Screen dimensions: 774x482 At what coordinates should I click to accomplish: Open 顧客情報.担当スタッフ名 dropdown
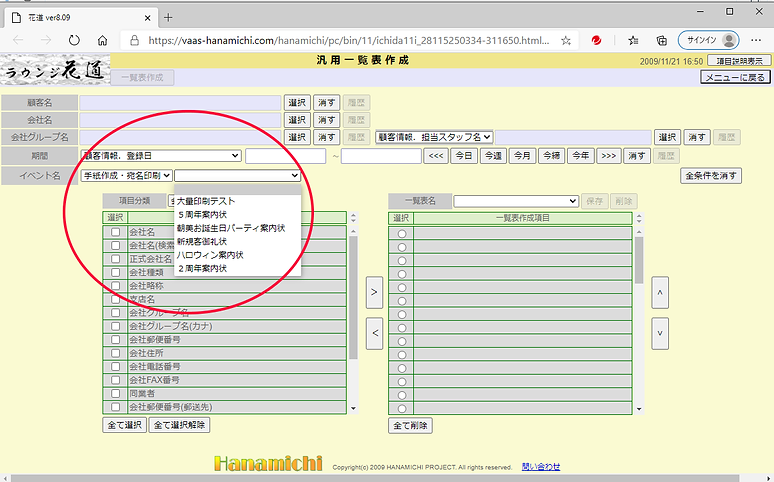[434, 137]
